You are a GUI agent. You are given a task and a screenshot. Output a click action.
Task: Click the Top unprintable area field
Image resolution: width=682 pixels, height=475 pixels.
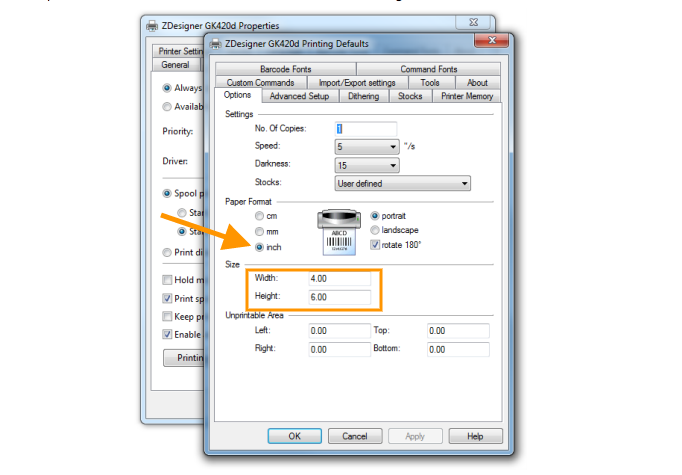458,331
